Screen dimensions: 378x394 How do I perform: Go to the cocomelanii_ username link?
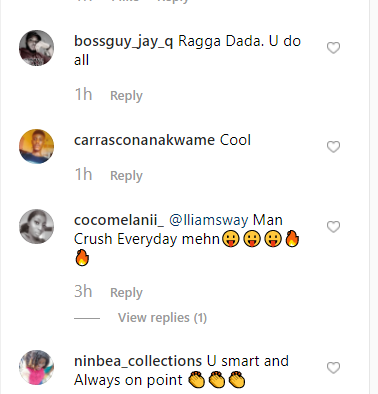[119, 220]
